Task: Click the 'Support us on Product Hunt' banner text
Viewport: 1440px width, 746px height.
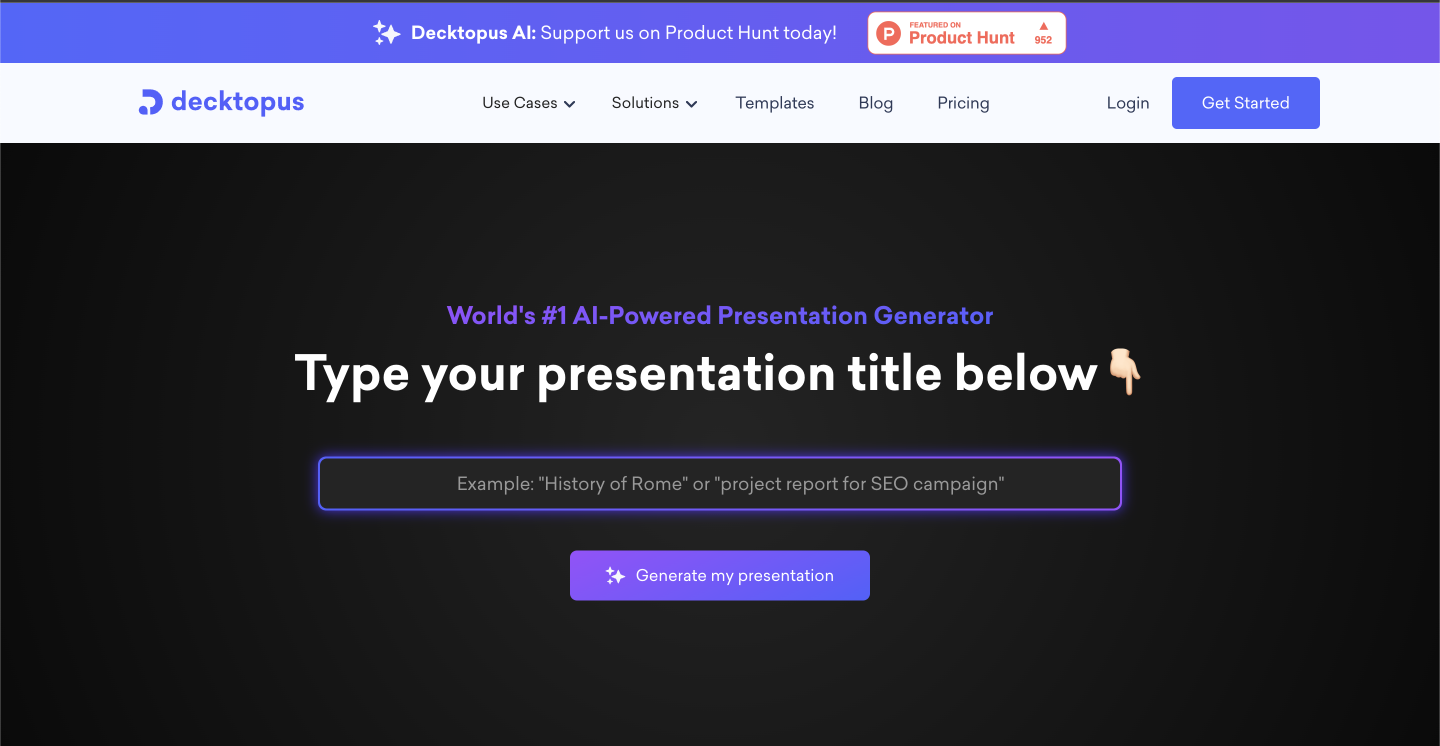Action: click(x=688, y=33)
